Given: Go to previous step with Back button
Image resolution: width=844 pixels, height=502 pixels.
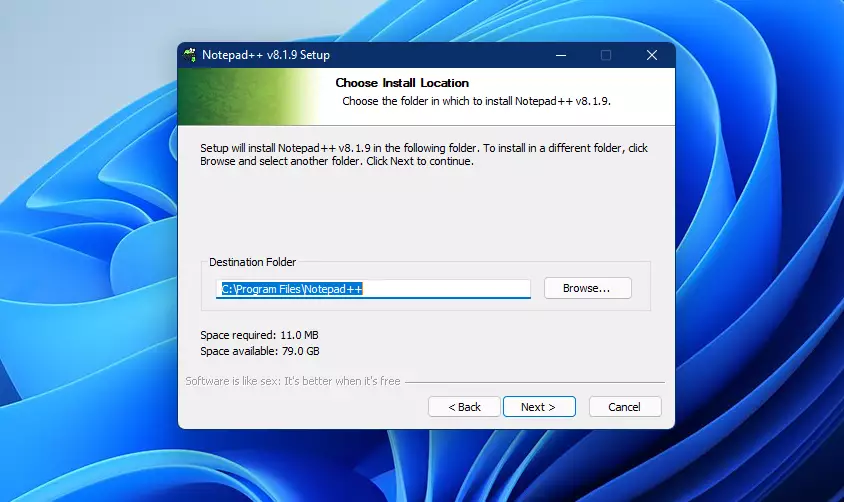Looking at the screenshot, I should 464,407.
